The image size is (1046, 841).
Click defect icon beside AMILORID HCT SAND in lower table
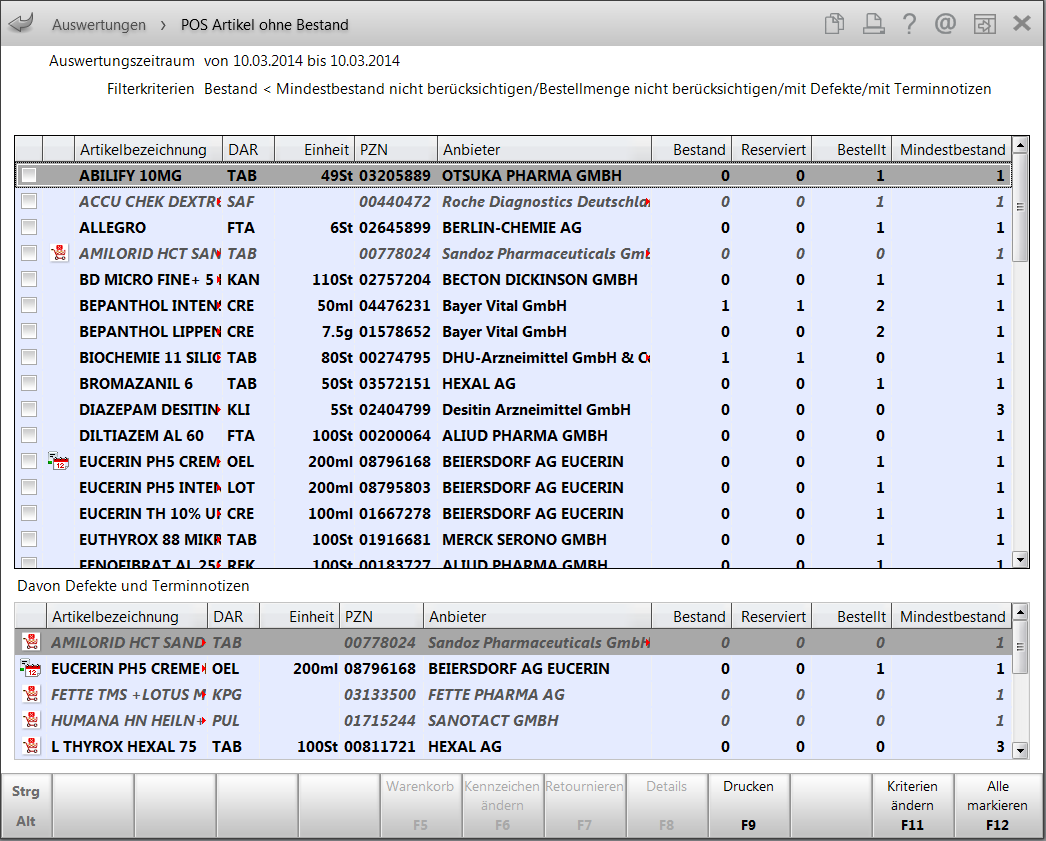tap(31, 642)
